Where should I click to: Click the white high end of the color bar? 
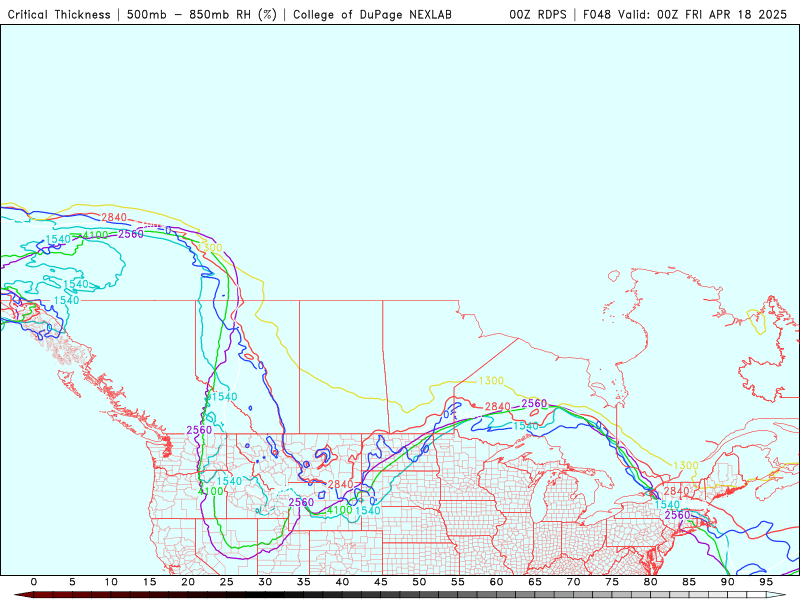click(x=776, y=595)
